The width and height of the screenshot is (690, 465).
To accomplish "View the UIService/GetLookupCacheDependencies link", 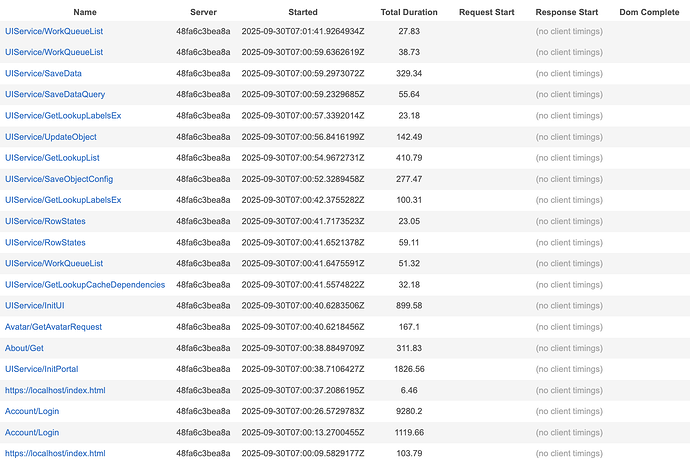I will coord(85,285).
